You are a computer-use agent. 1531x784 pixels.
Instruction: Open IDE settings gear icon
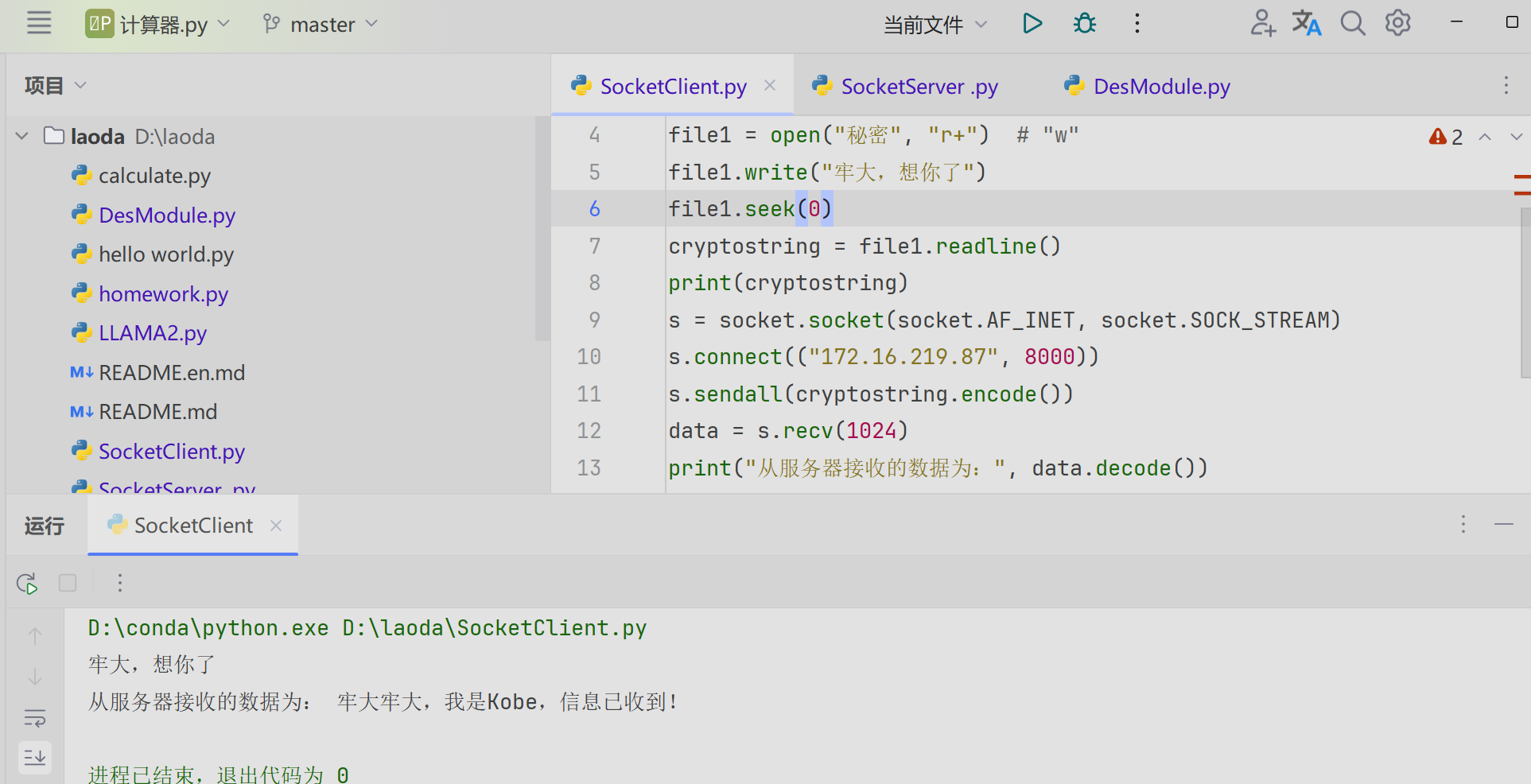[1398, 23]
